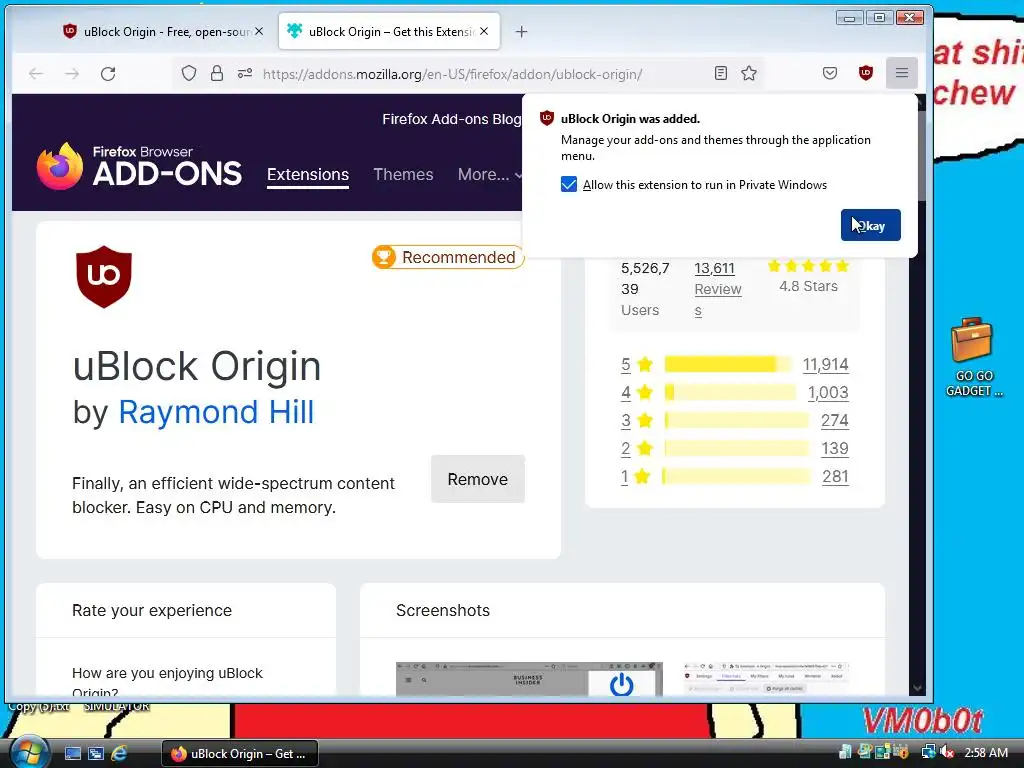This screenshot has height=768, width=1024.
Task: Click the Okay button in the popup
Action: coord(870,225)
